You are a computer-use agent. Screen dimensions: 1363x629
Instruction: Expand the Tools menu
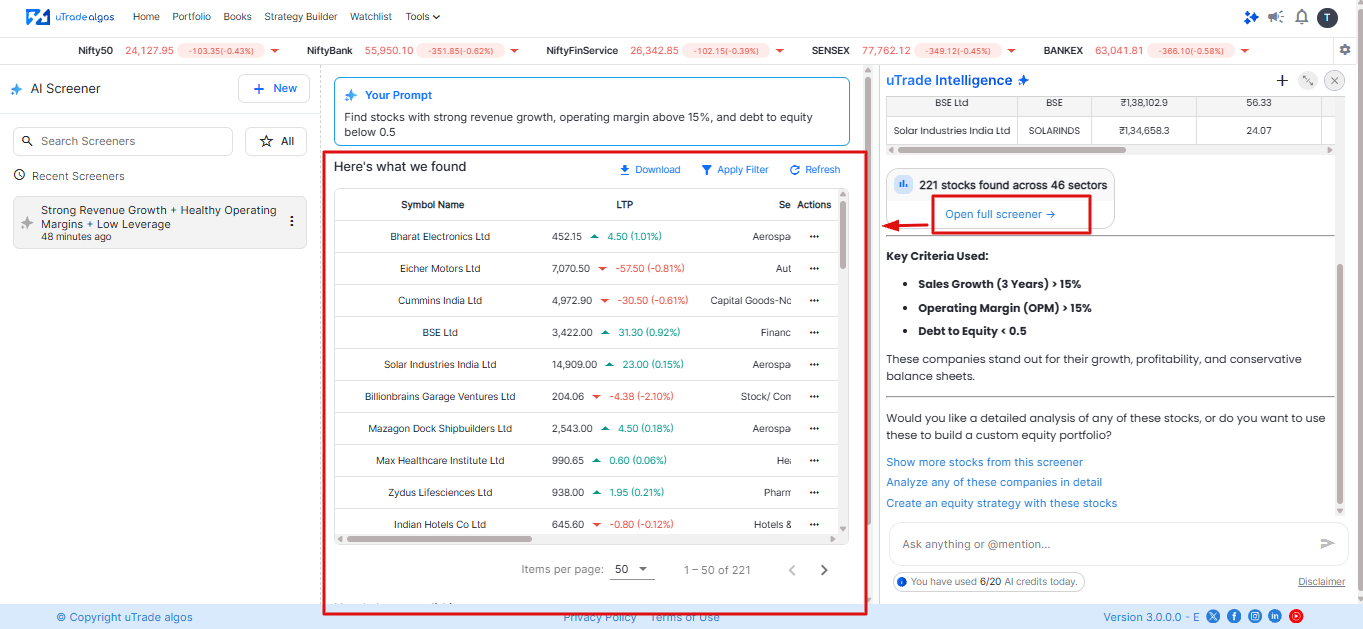click(423, 17)
